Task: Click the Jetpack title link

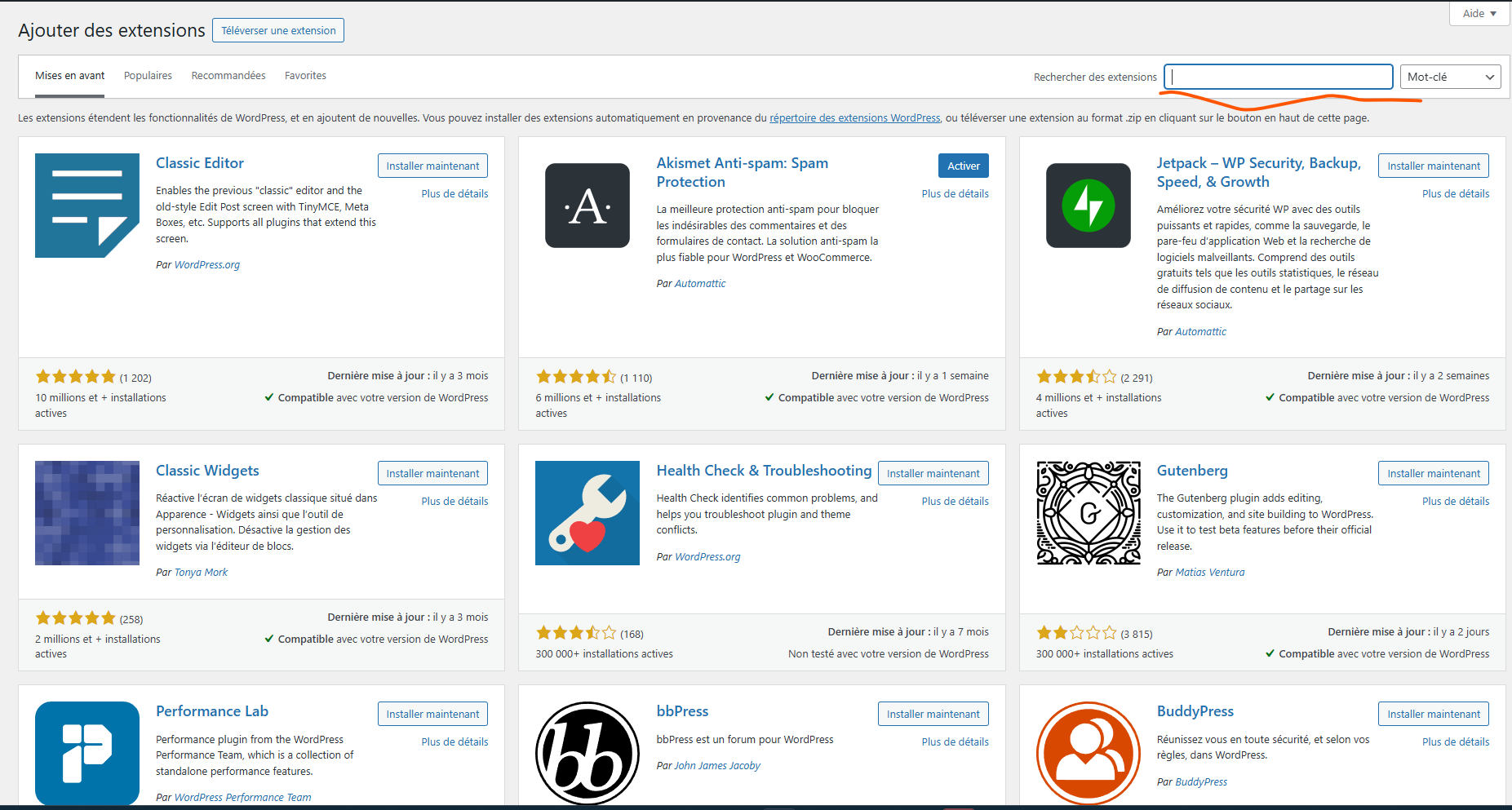Action: tap(1259, 172)
